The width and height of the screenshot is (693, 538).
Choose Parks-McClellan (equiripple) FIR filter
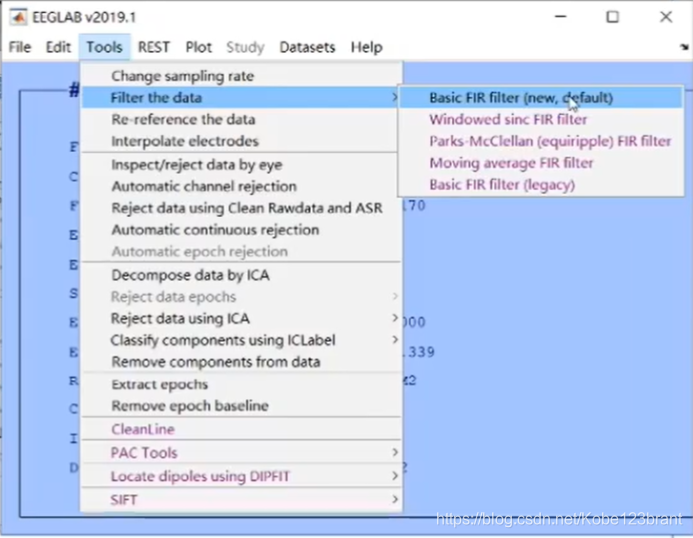pyautogui.click(x=541, y=141)
